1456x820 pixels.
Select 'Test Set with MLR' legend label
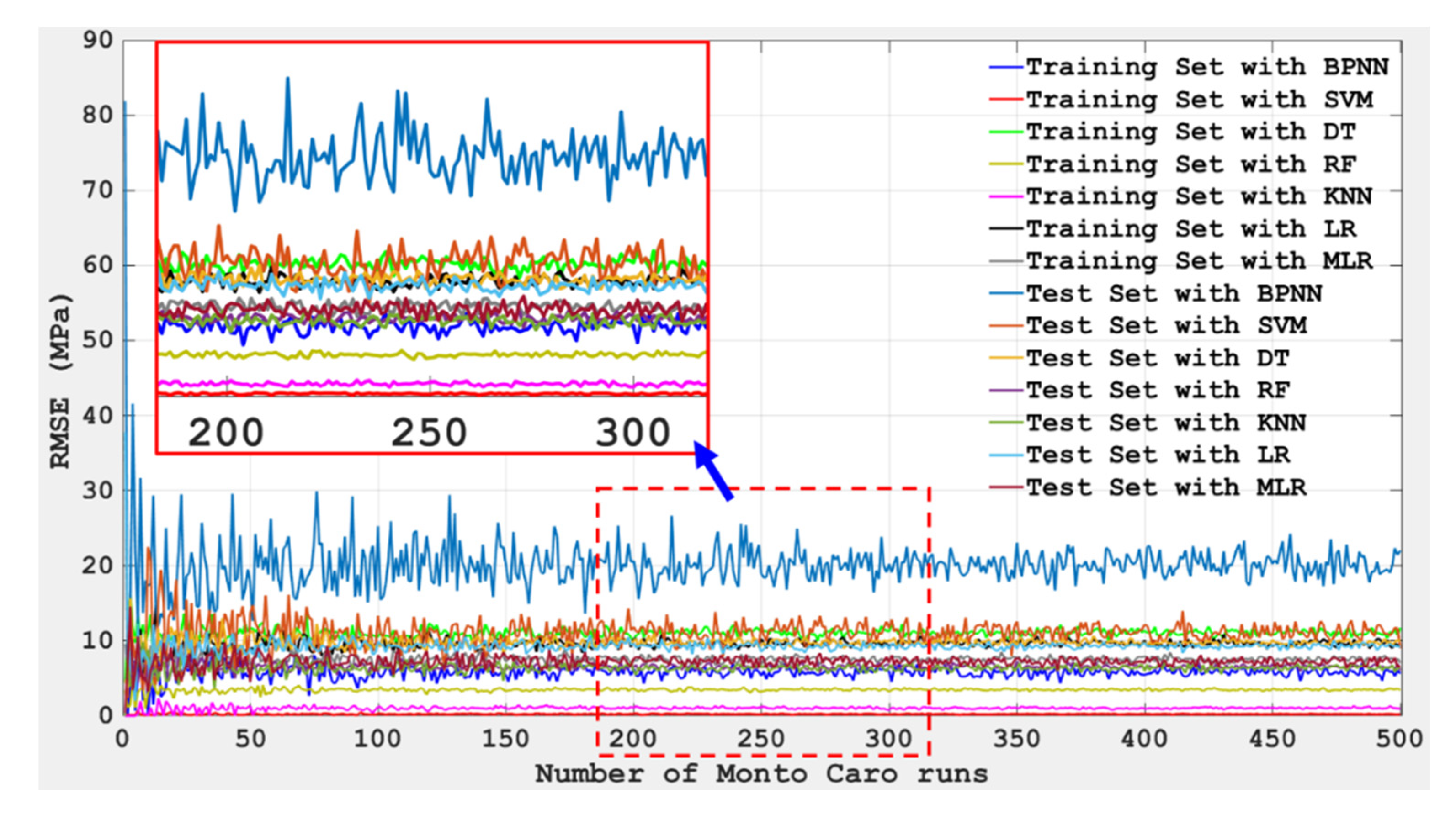point(1166,487)
